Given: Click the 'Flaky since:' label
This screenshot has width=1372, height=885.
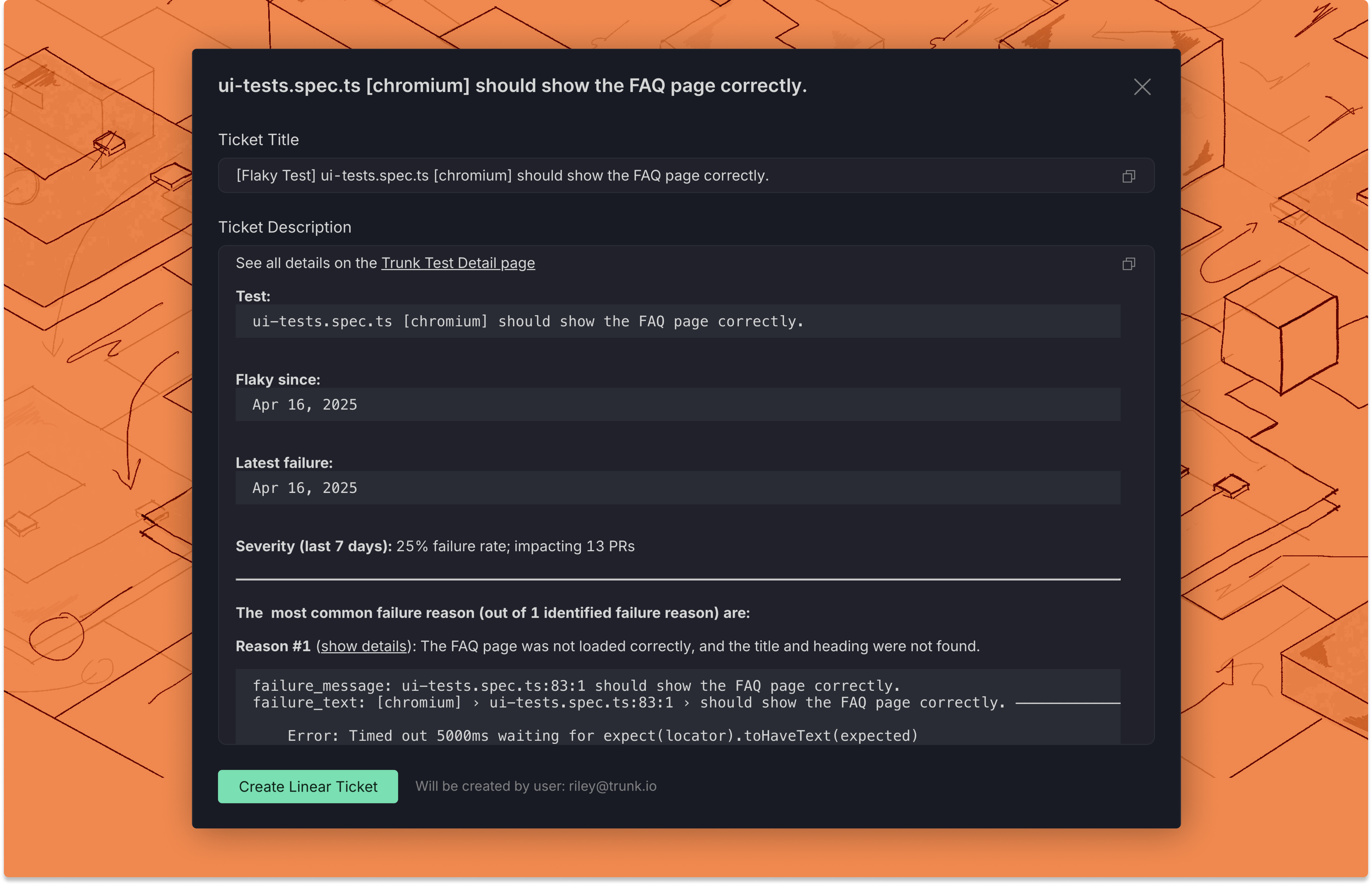Looking at the screenshot, I should [x=278, y=379].
